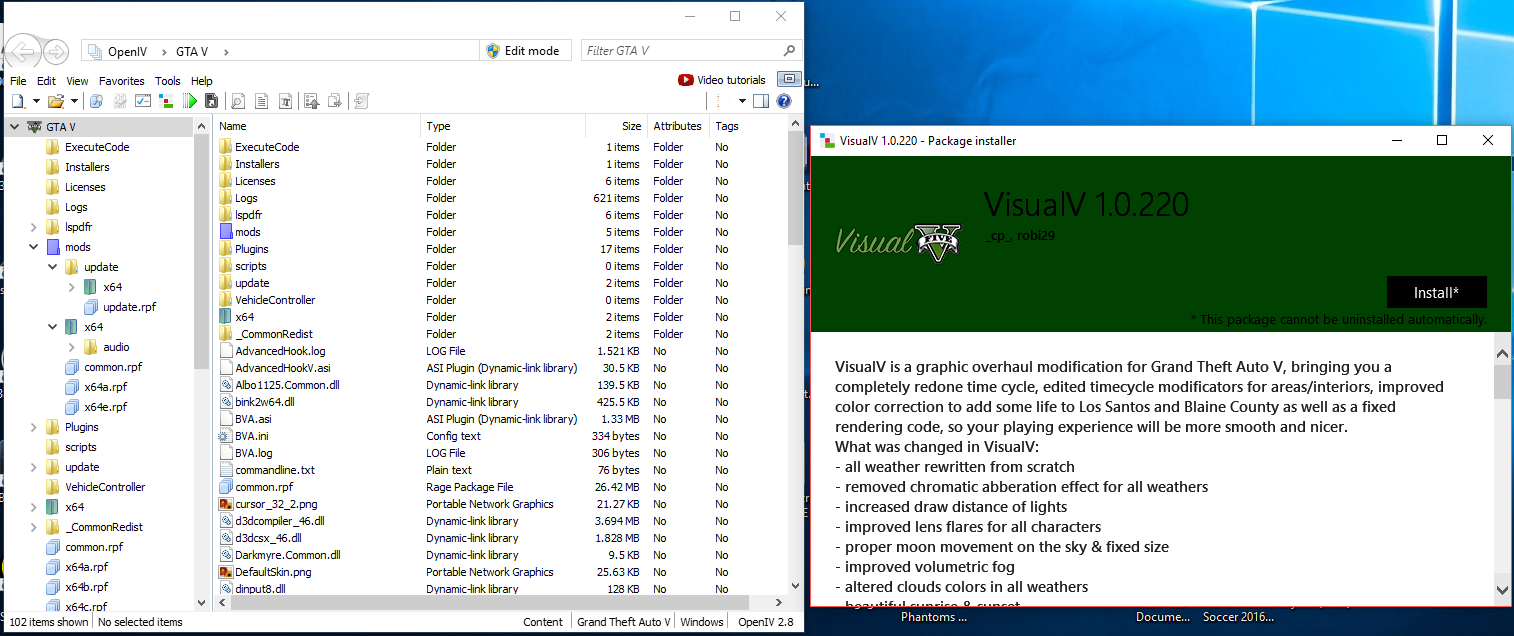Click the blue help question mark icon
Image resolution: width=1514 pixels, height=636 pixels.
click(x=783, y=101)
